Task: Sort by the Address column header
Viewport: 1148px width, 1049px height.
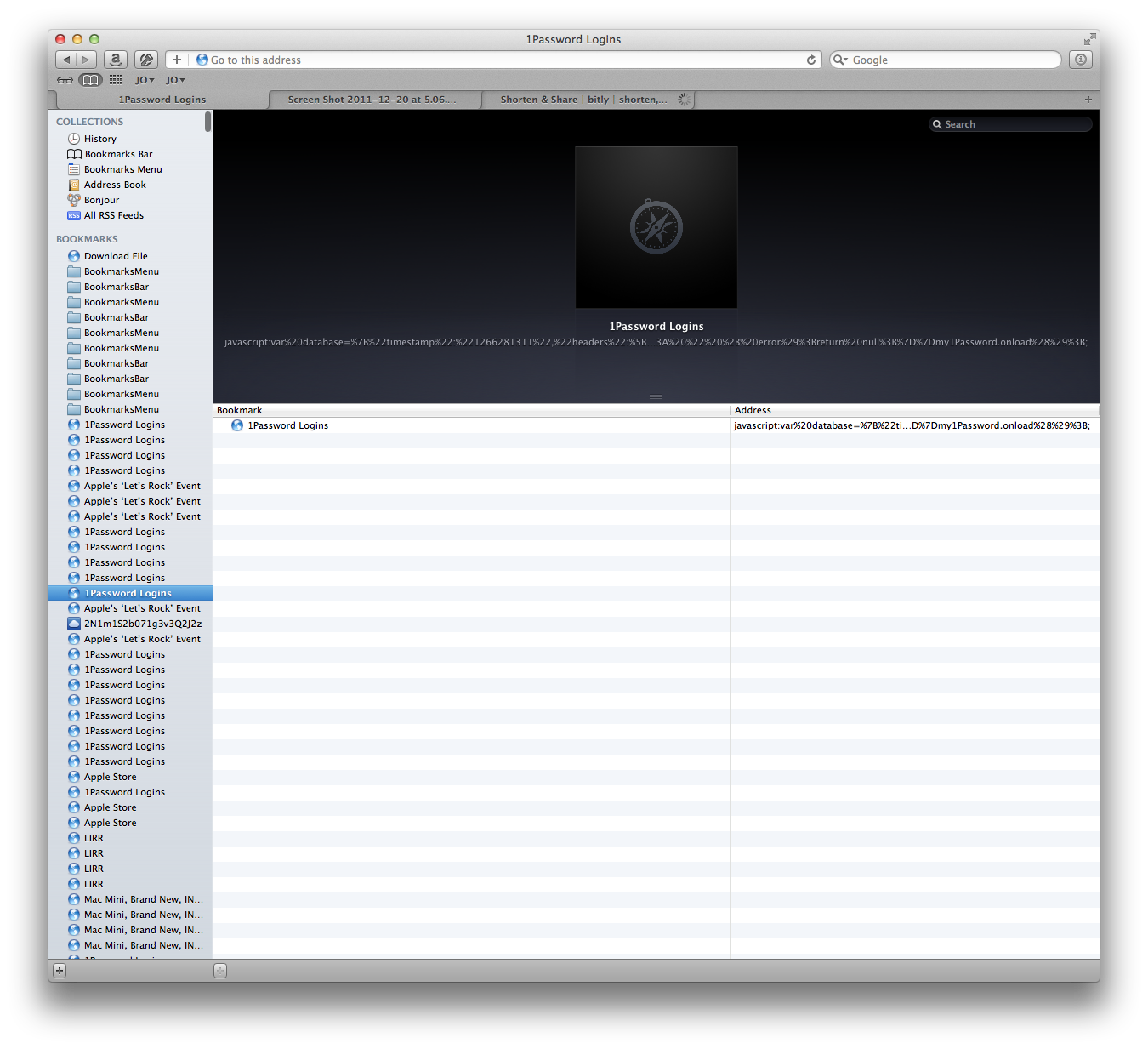Action: coord(915,410)
